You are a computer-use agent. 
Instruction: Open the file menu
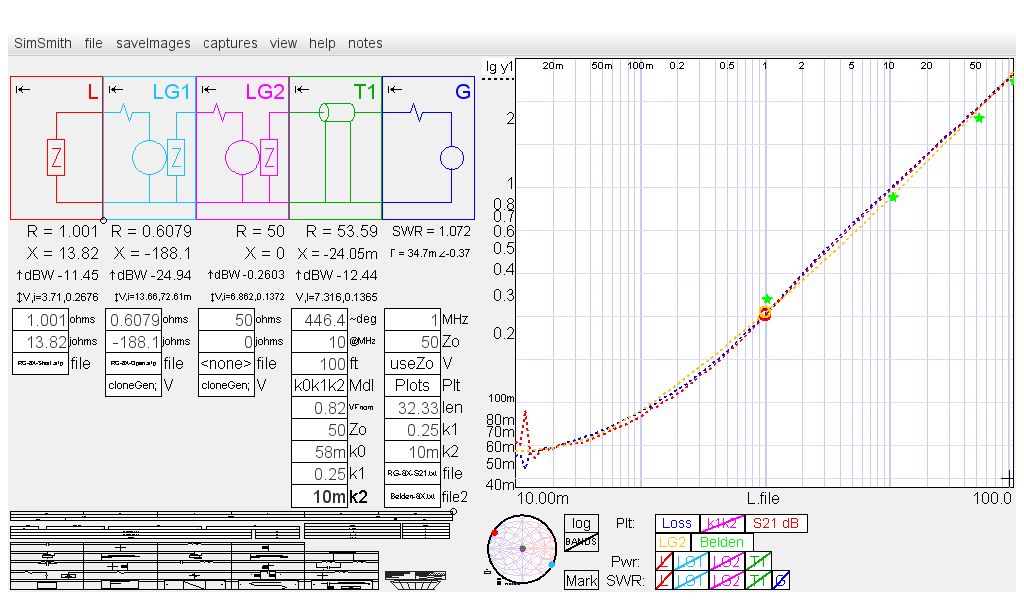pyautogui.click(x=93, y=43)
